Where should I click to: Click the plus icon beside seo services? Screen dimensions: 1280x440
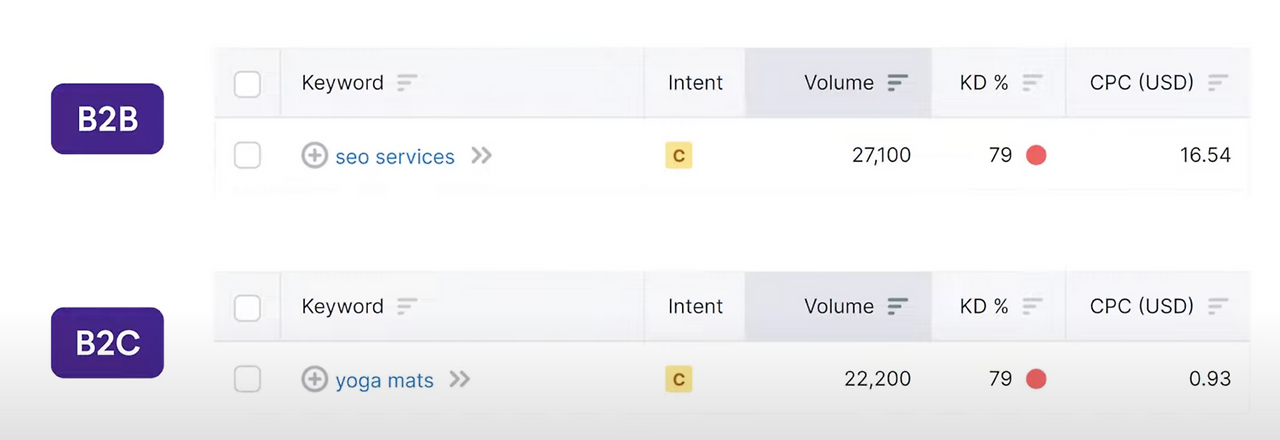(x=315, y=156)
